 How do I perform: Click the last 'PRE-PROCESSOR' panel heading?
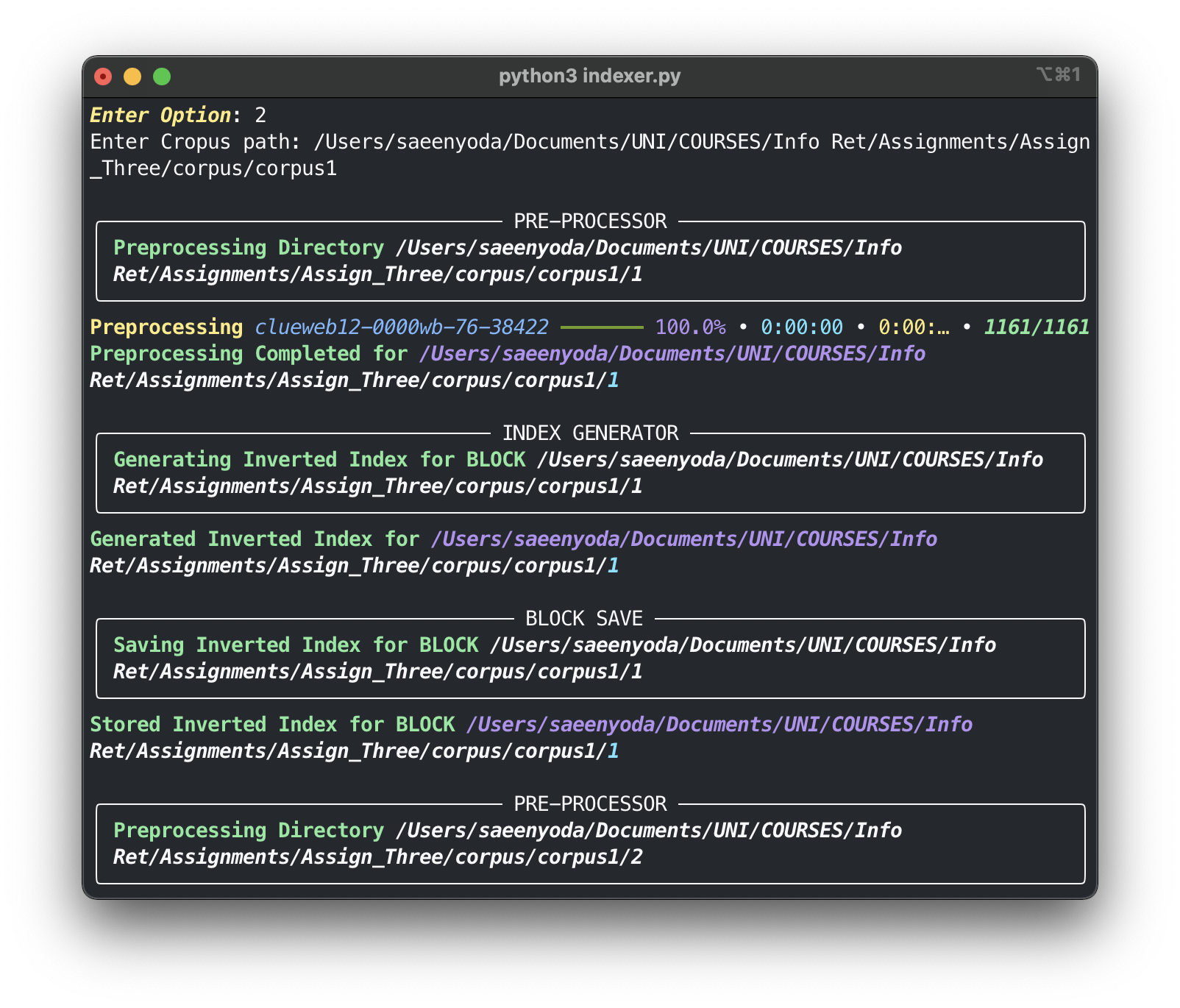(590, 803)
